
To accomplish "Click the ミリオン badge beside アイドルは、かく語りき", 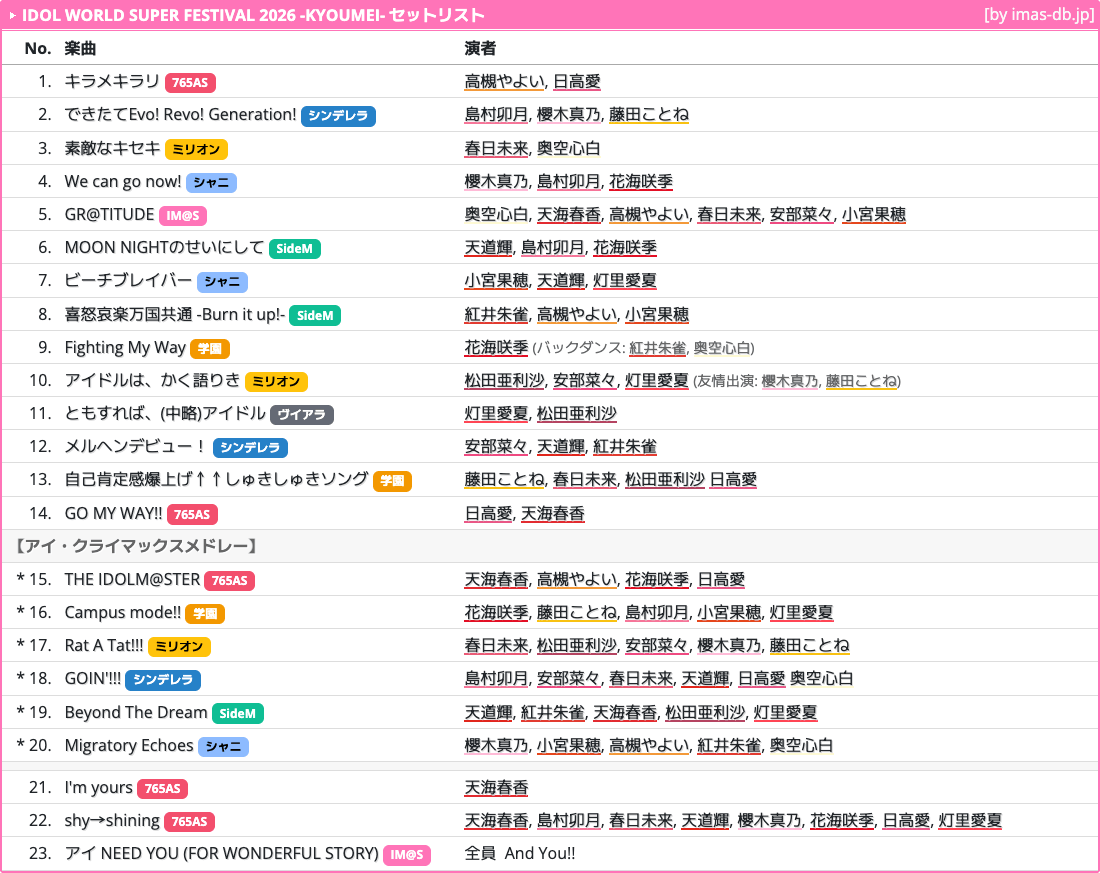I will pyautogui.click(x=276, y=381).
